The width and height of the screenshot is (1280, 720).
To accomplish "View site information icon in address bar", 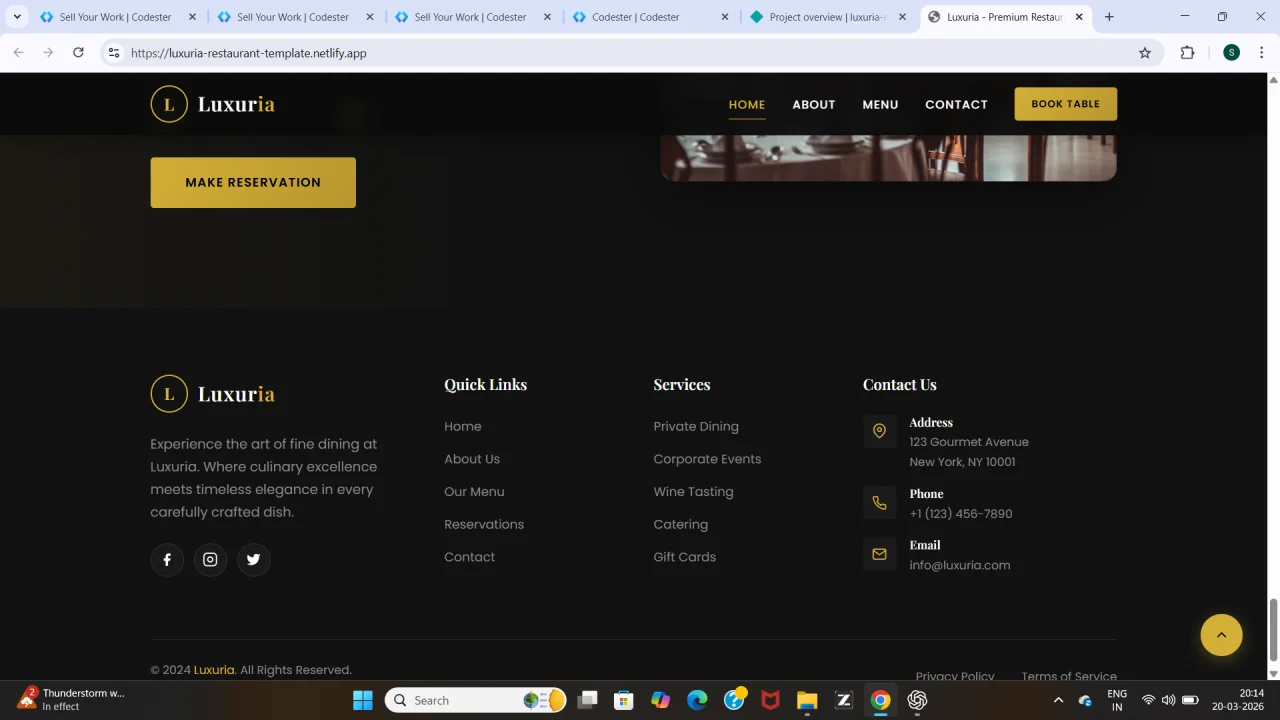I will pyautogui.click(x=114, y=53).
